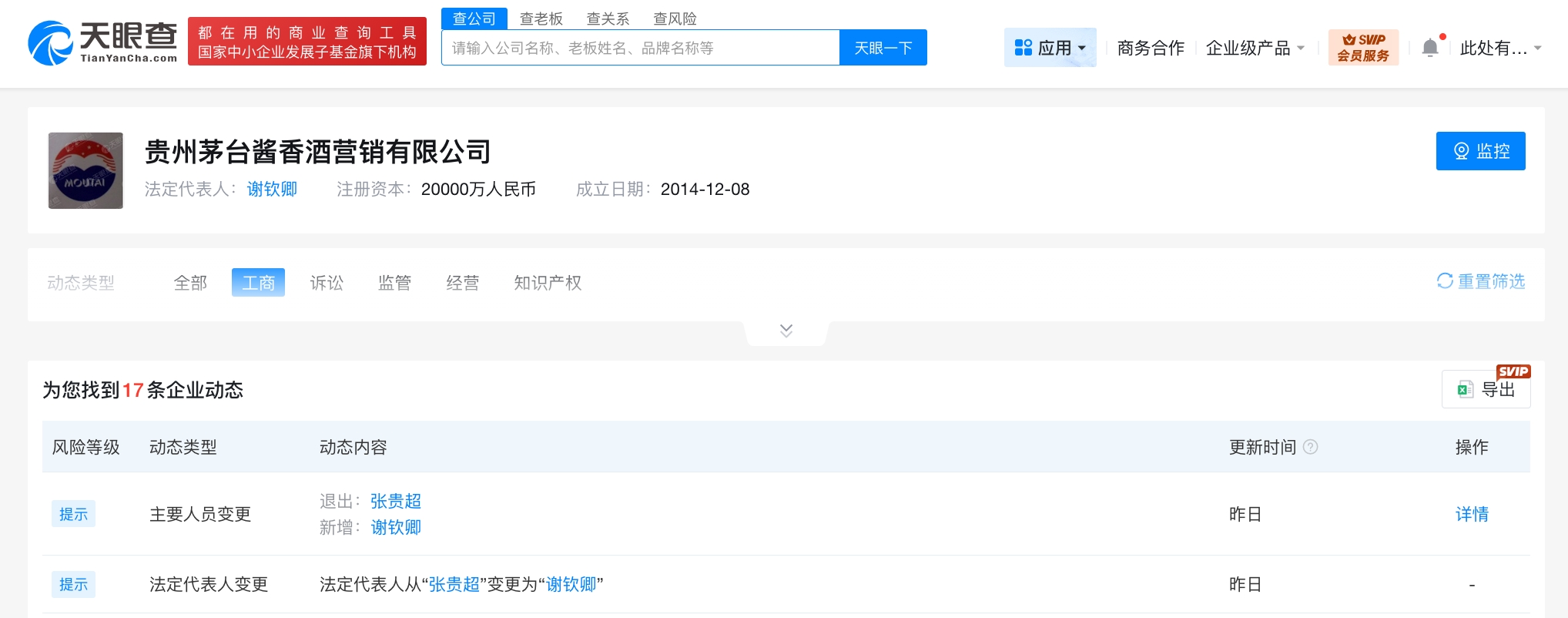1568x618 pixels.
Task: Click the Moutai company logo thumbnail
Action: pyautogui.click(x=85, y=170)
